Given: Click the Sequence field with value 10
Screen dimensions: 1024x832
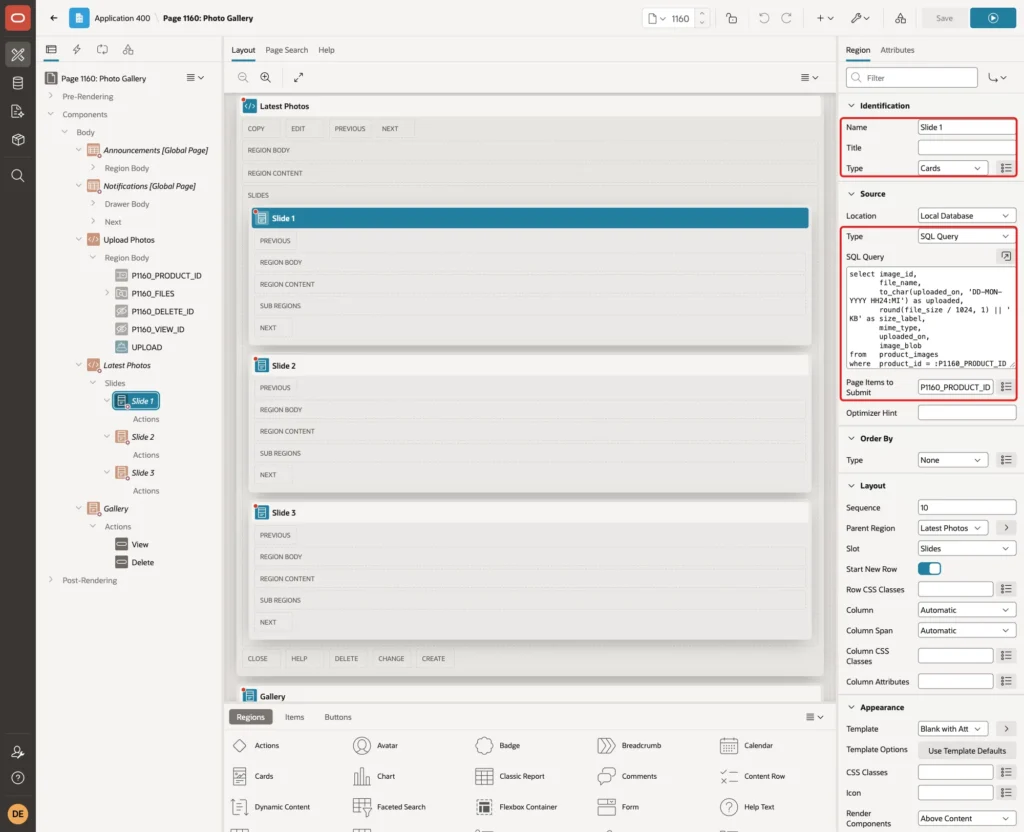Looking at the screenshot, I should pyautogui.click(x=967, y=507).
